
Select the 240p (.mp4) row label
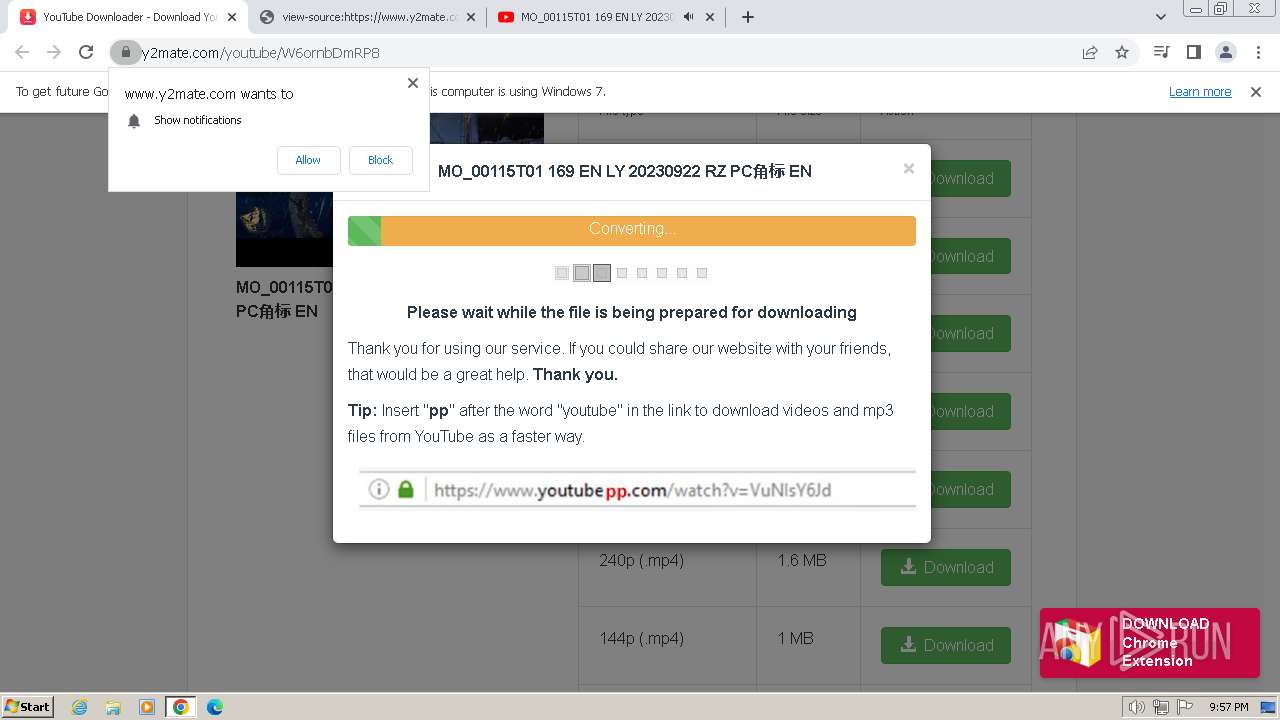pos(642,560)
